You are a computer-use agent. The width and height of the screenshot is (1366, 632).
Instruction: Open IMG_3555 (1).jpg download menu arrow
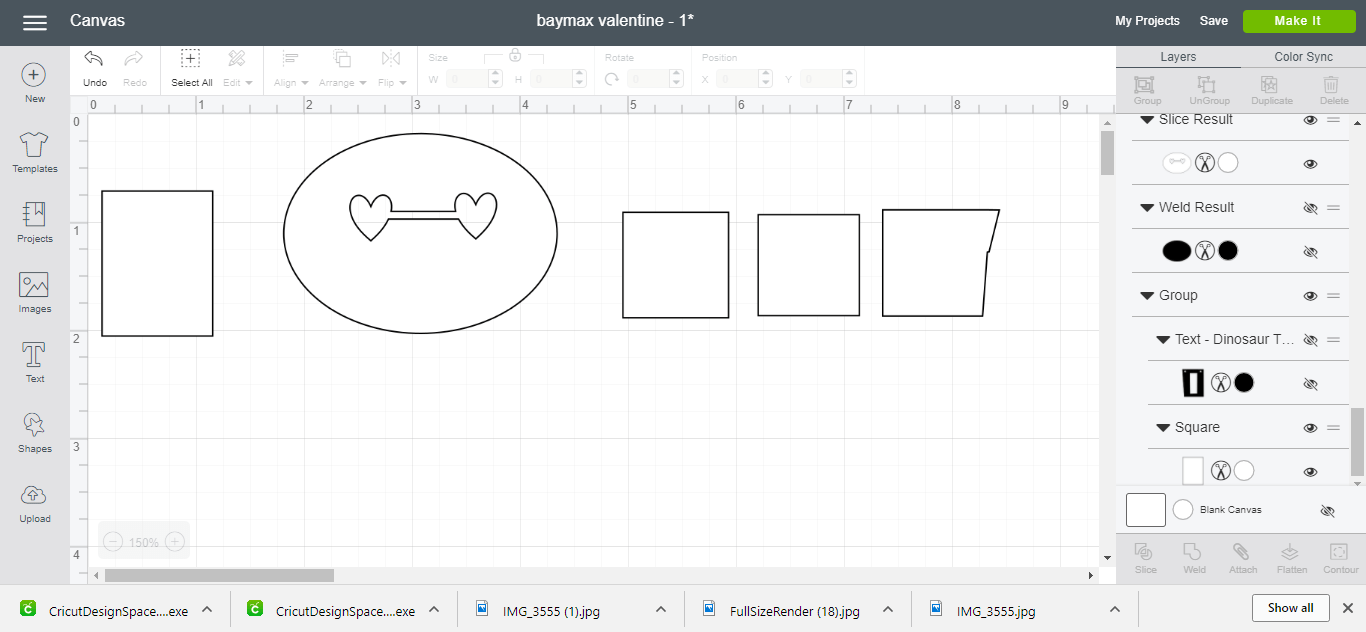[660, 609]
